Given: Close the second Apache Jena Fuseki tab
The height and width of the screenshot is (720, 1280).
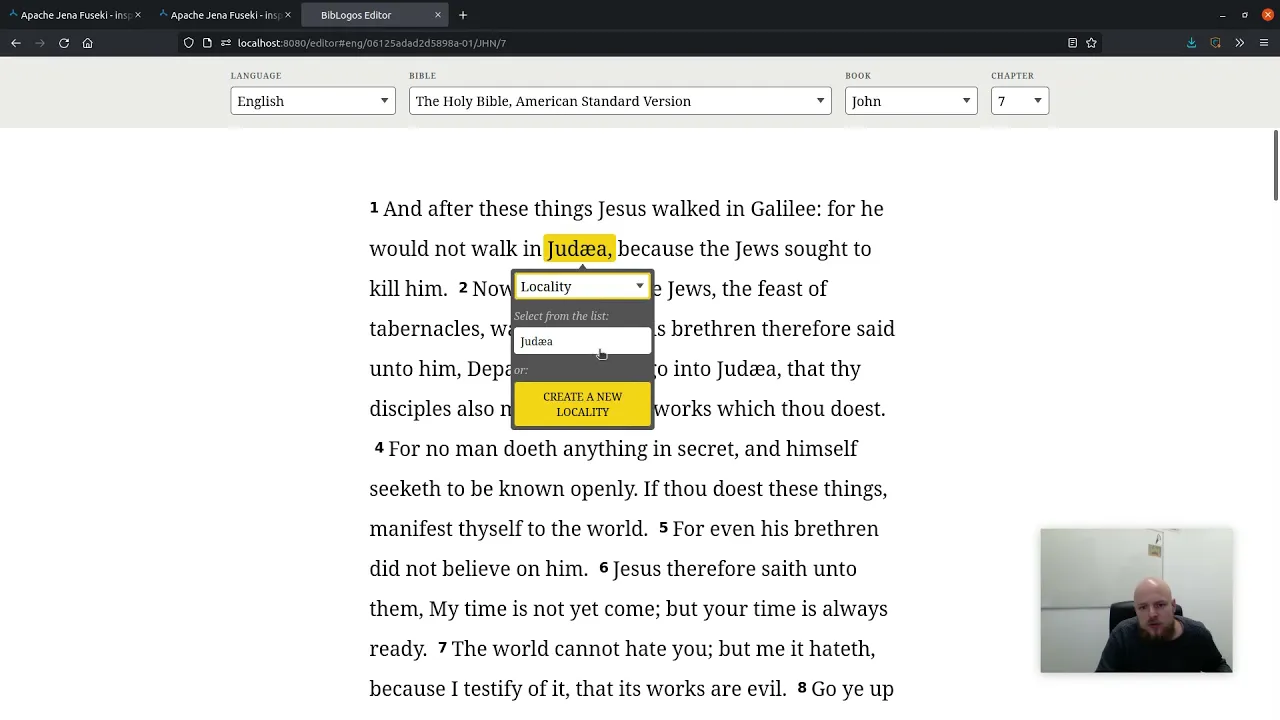Looking at the screenshot, I should tap(287, 15).
